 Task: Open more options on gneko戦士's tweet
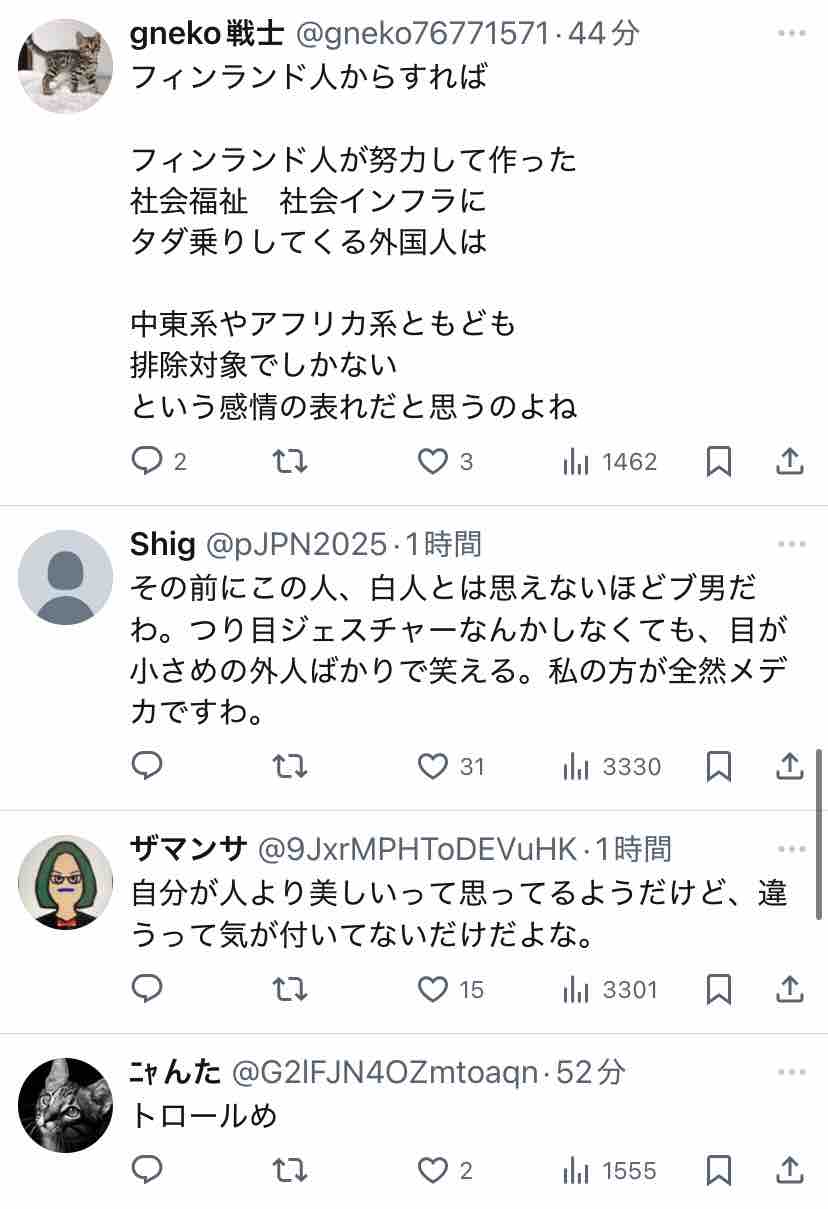click(x=791, y=34)
